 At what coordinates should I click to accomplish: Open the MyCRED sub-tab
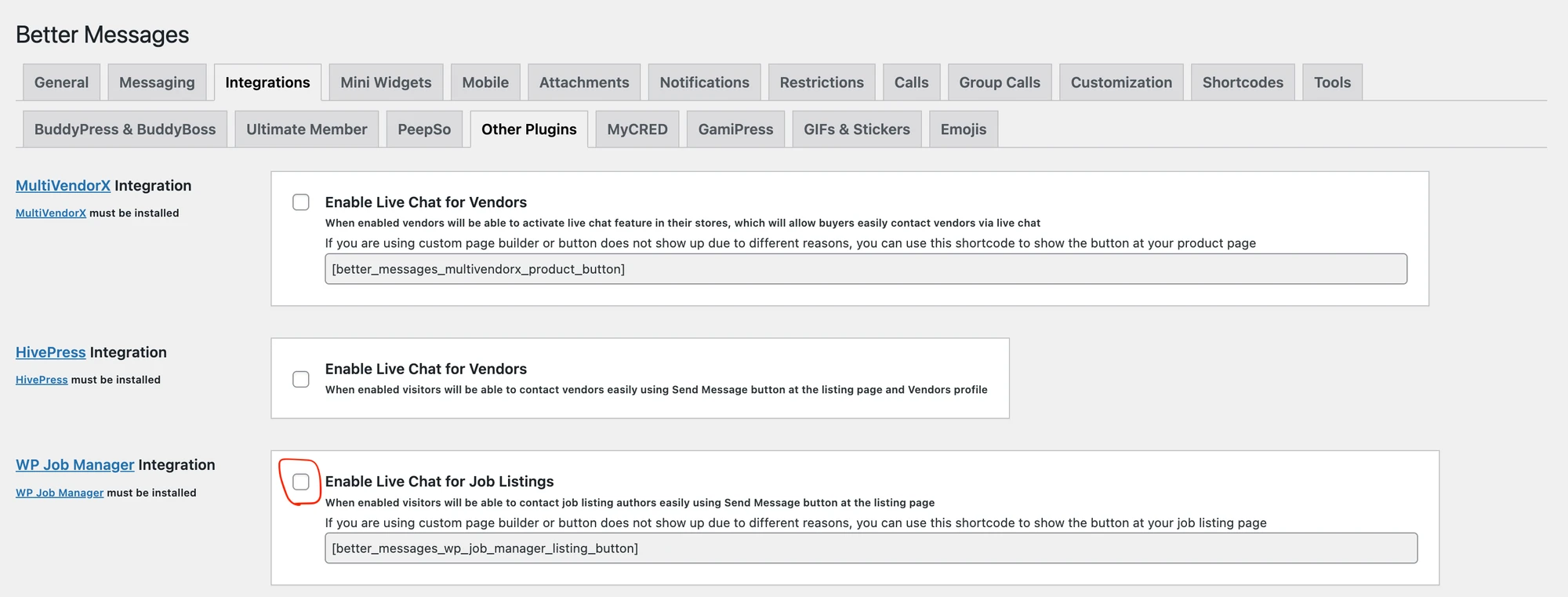coord(637,129)
